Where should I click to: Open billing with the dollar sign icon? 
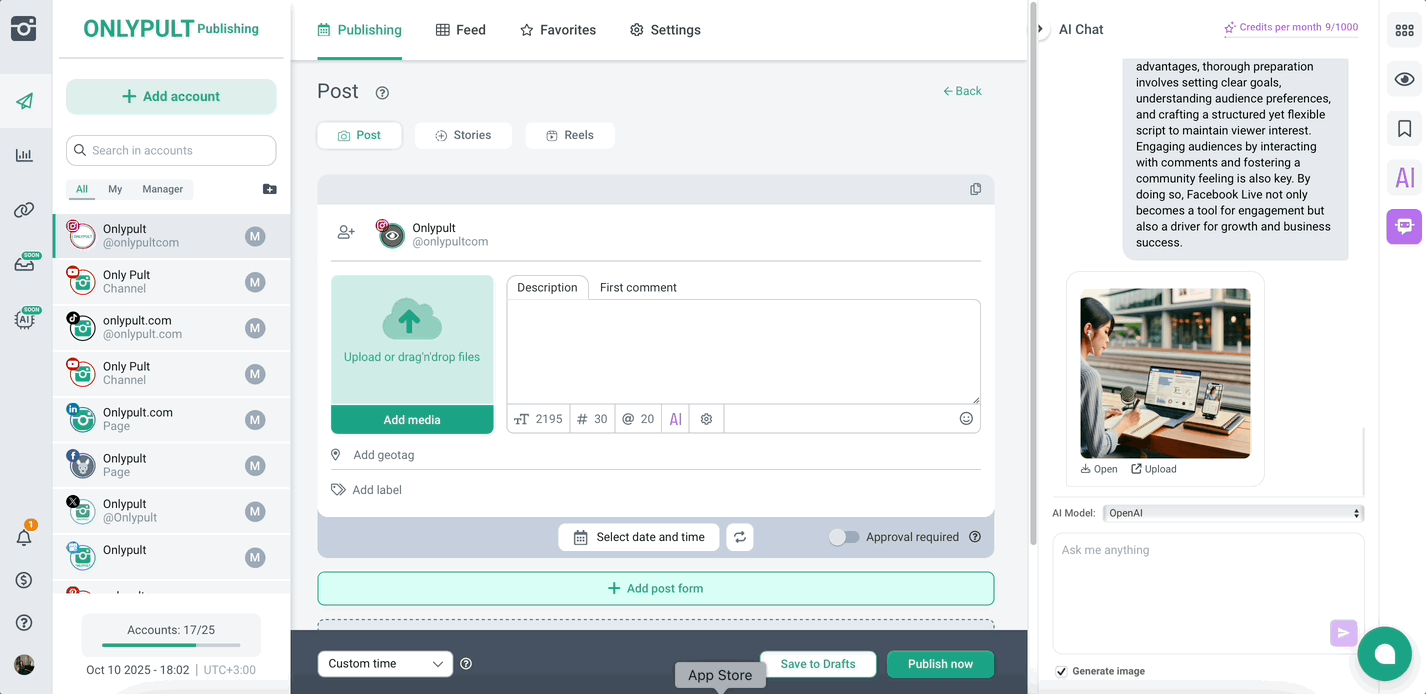24,579
